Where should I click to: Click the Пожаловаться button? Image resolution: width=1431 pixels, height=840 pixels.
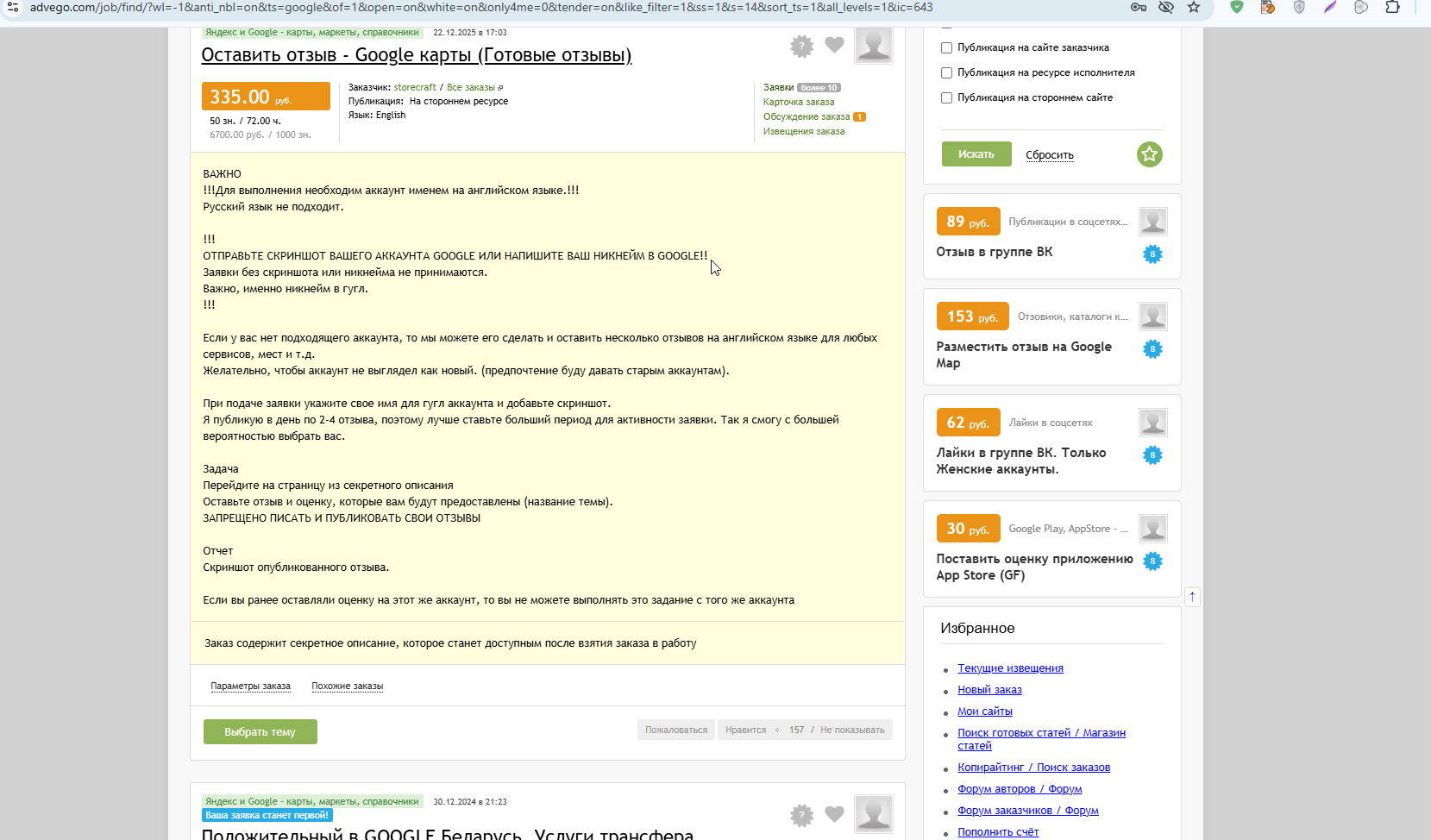pos(676,730)
